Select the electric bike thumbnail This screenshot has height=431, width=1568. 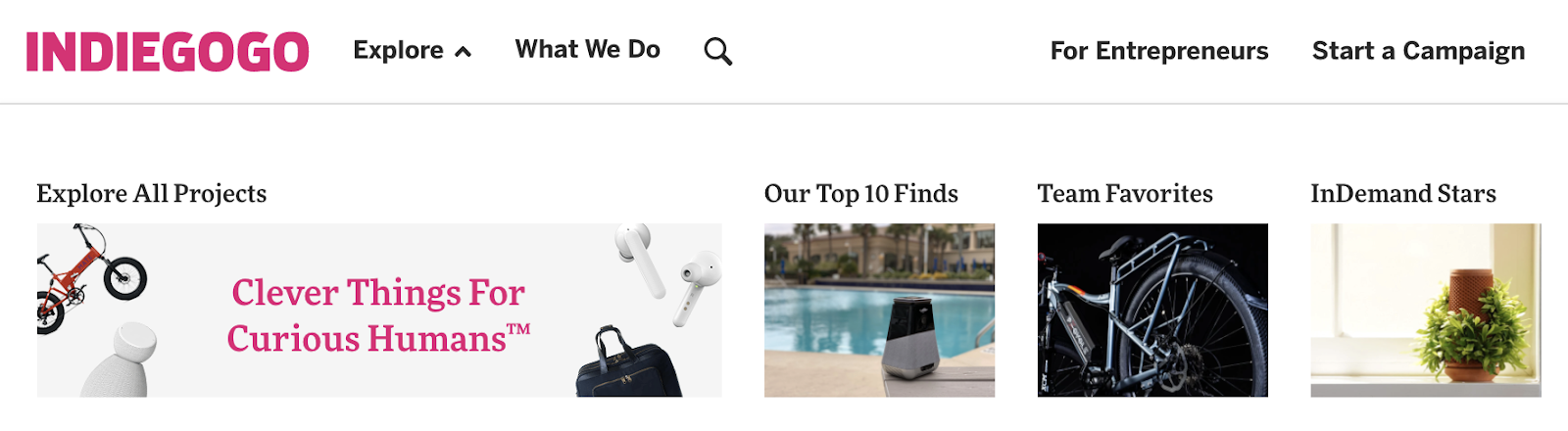[1152, 311]
